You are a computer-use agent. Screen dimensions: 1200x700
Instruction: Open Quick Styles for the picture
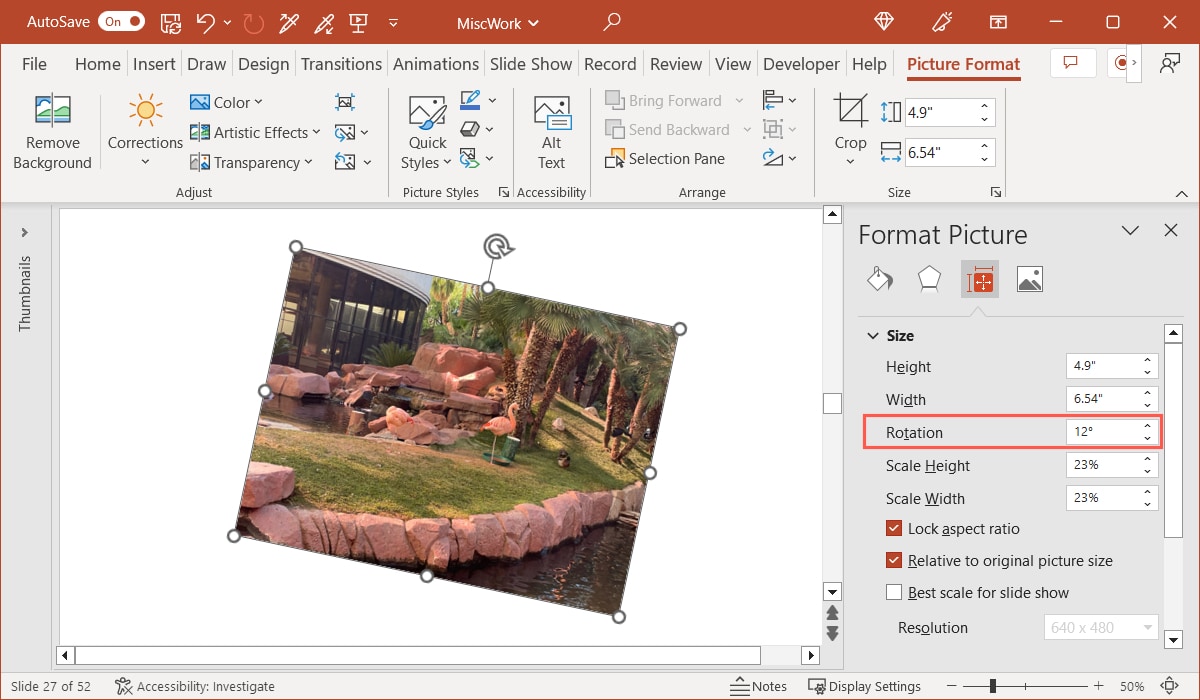click(x=426, y=128)
